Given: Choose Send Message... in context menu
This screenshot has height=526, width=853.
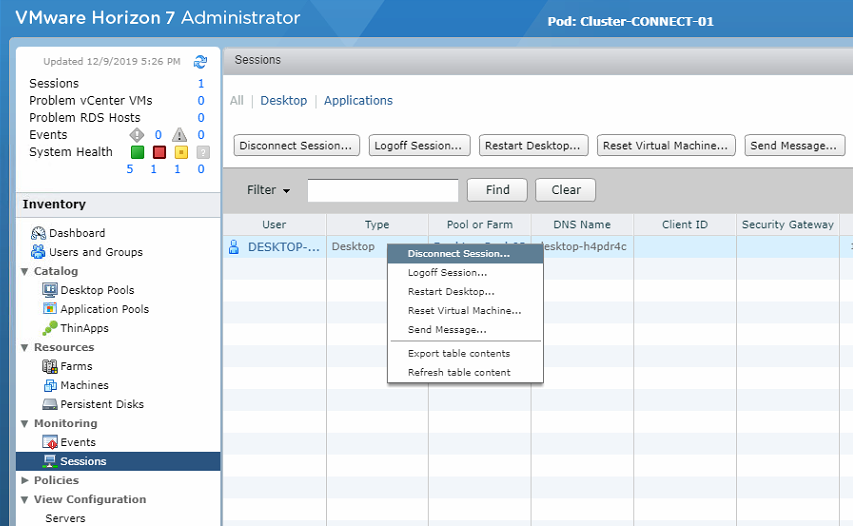Looking at the screenshot, I should 465,330.
